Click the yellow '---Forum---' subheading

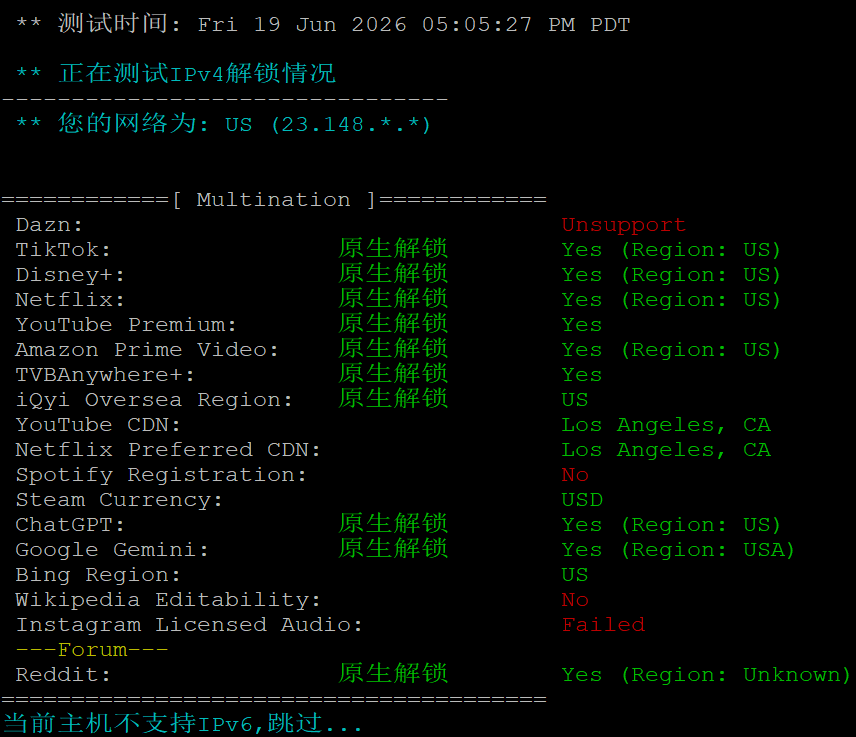pyautogui.click(x=92, y=650)
